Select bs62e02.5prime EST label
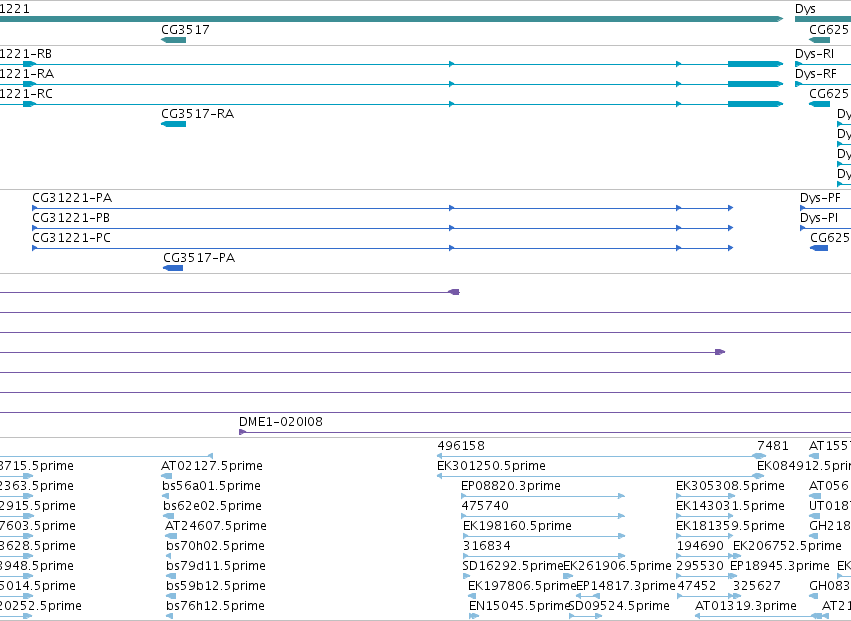 (212, 506)
